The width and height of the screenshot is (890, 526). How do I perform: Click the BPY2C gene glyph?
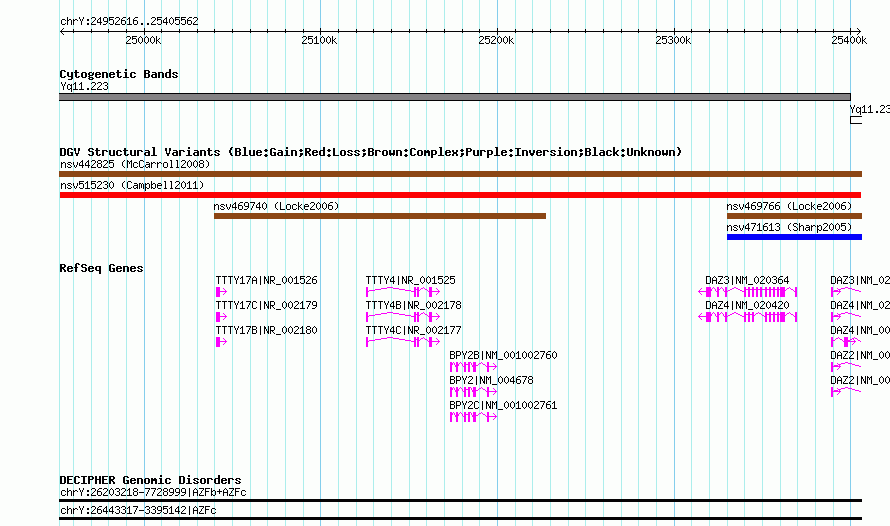473,416
